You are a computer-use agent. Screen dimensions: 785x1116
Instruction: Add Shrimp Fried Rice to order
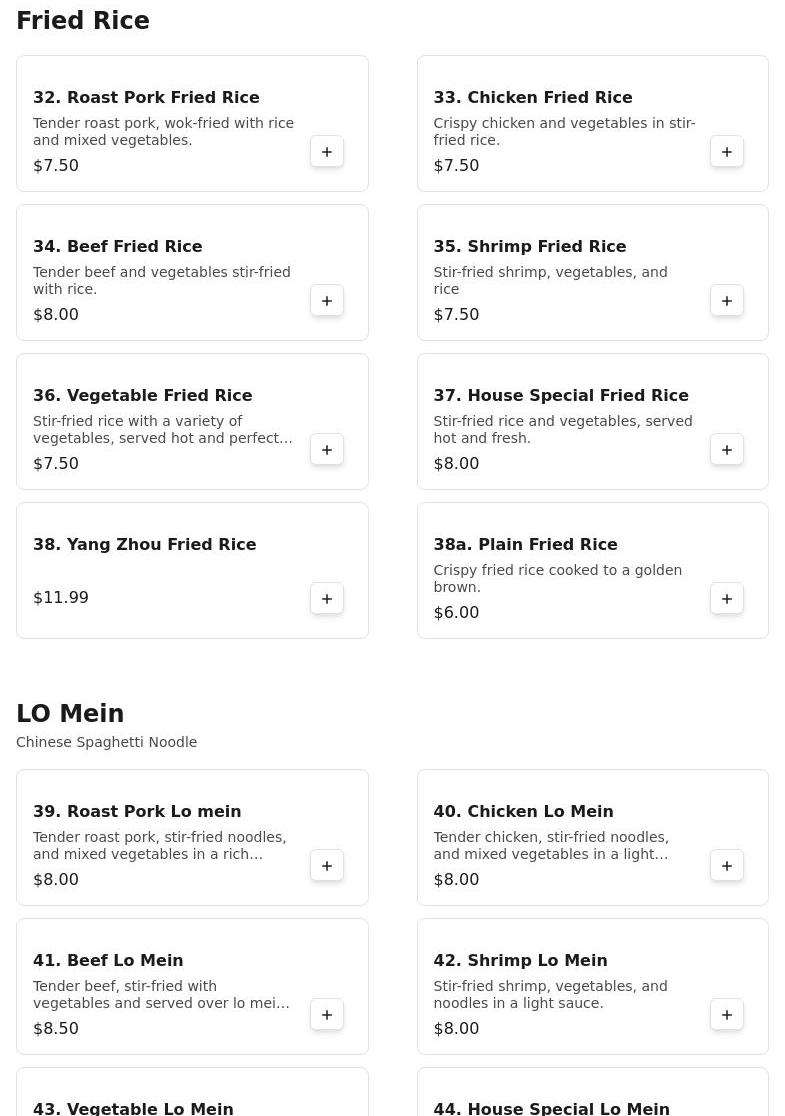[x=727, y=301]
